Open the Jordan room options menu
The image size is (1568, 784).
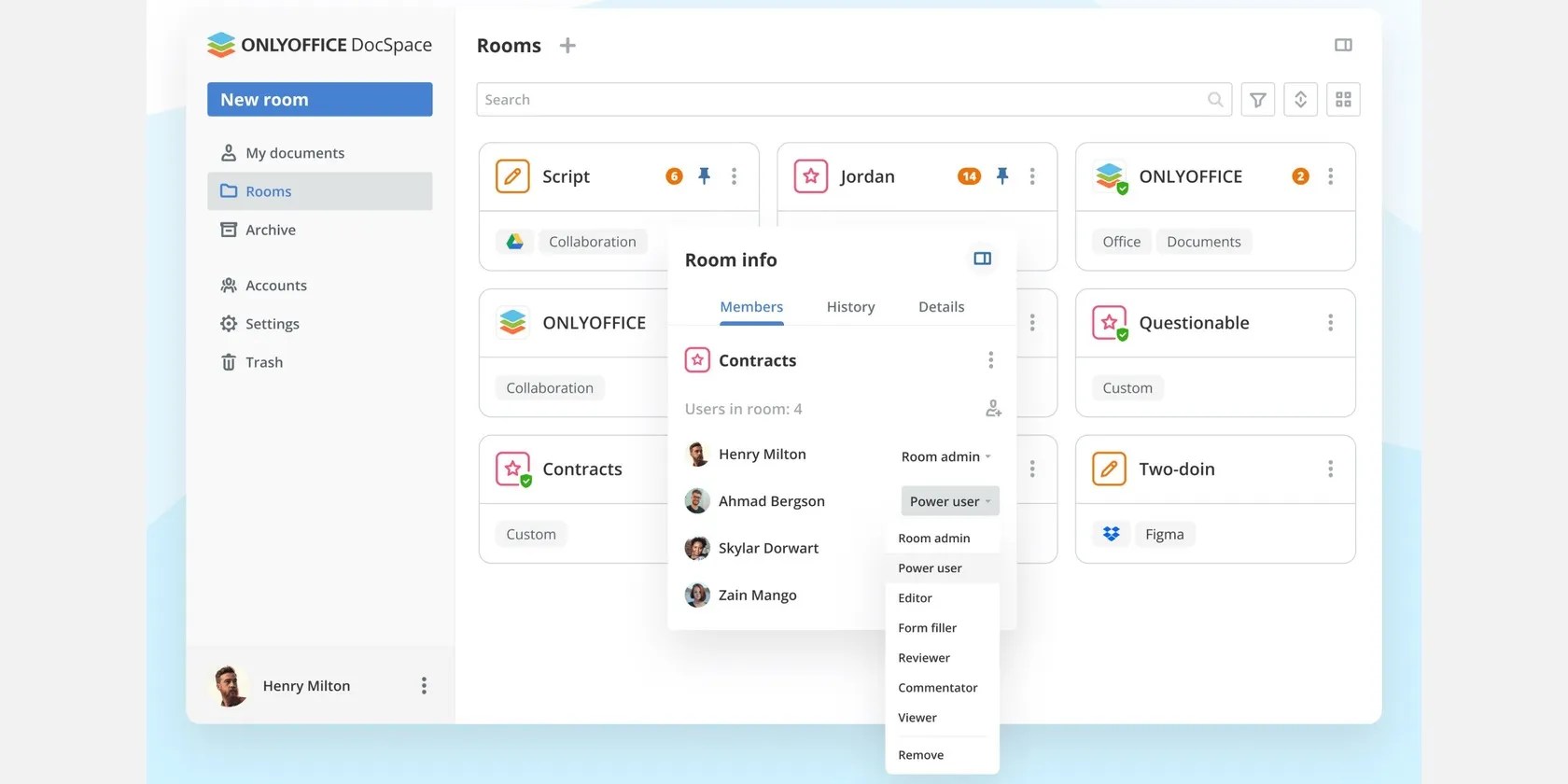coord(1032,176)
